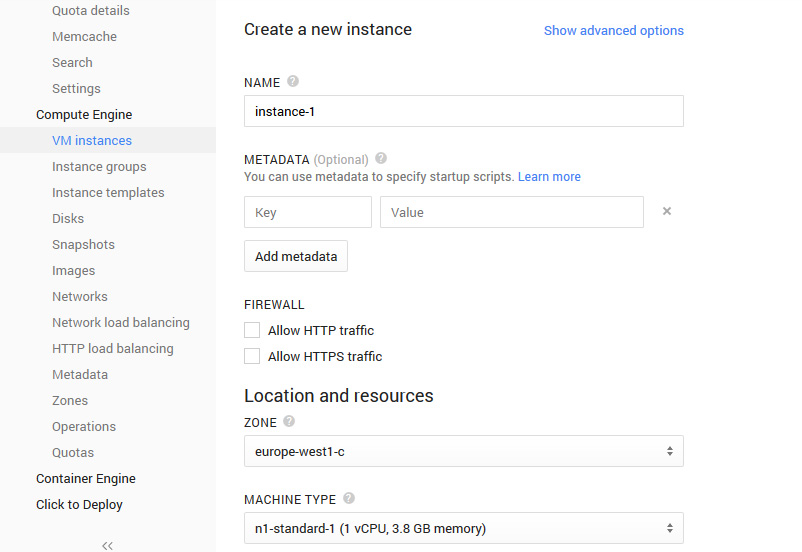Enable Allow HTTPS traffic checkbox

(x=252, y=356)
